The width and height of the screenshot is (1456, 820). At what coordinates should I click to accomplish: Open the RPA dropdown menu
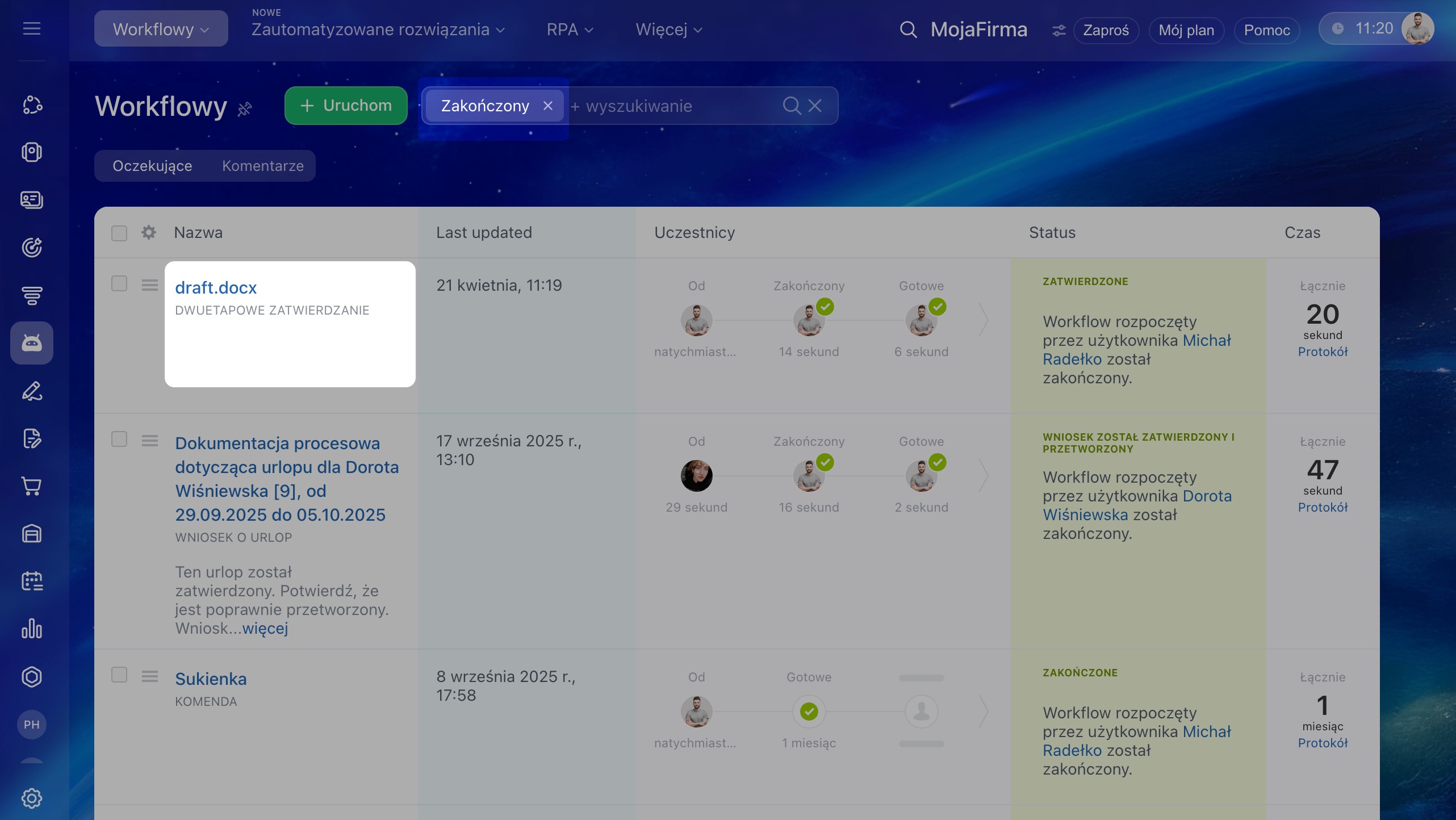pos(570,30)
